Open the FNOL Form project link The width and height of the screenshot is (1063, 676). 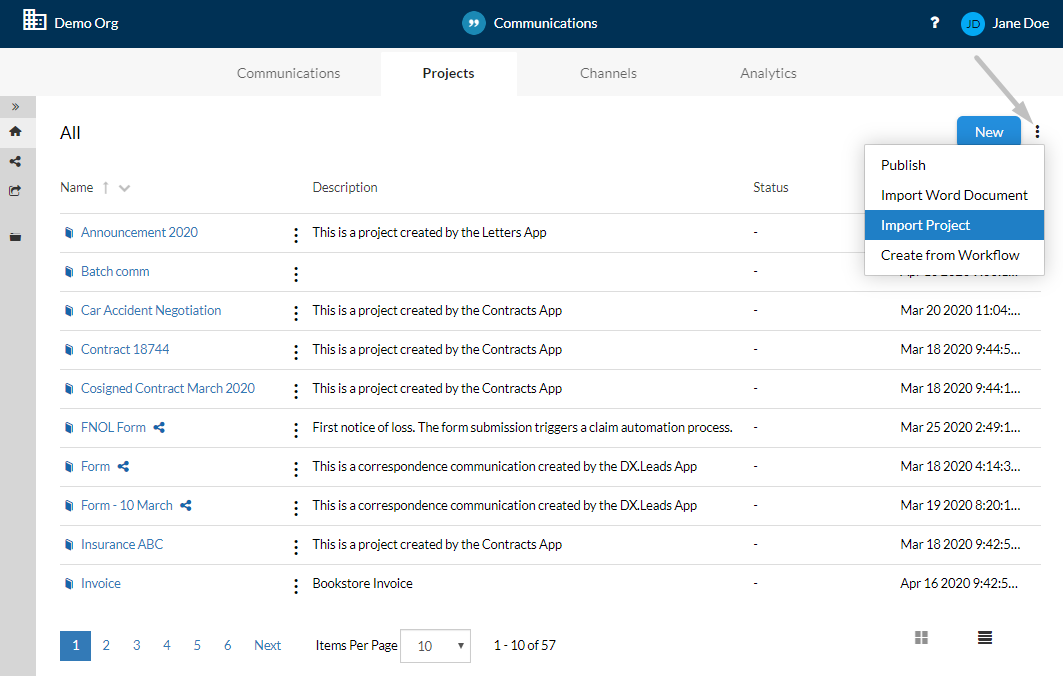click(x=113, y=427)
